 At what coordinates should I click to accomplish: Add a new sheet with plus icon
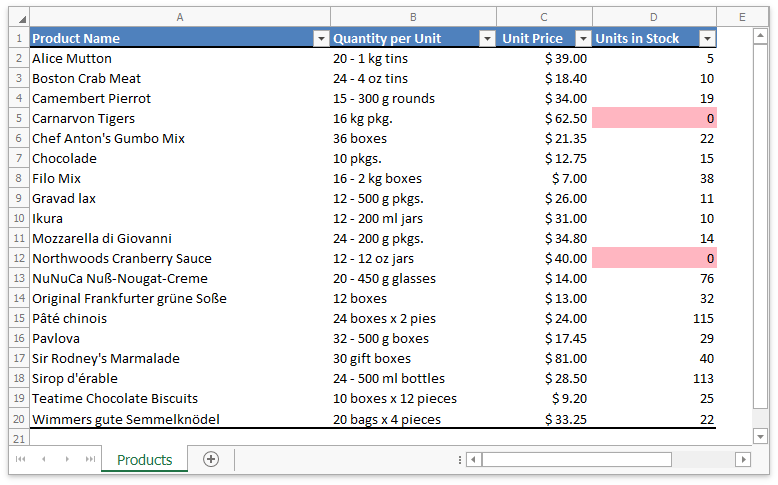[x=211, y=459]
